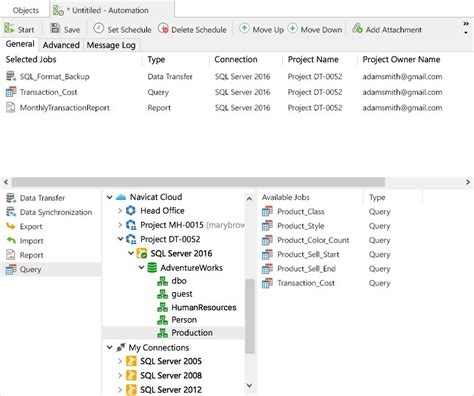Expand SQL Server 2012 connection

pyautogui.click(x=120, y=389)
